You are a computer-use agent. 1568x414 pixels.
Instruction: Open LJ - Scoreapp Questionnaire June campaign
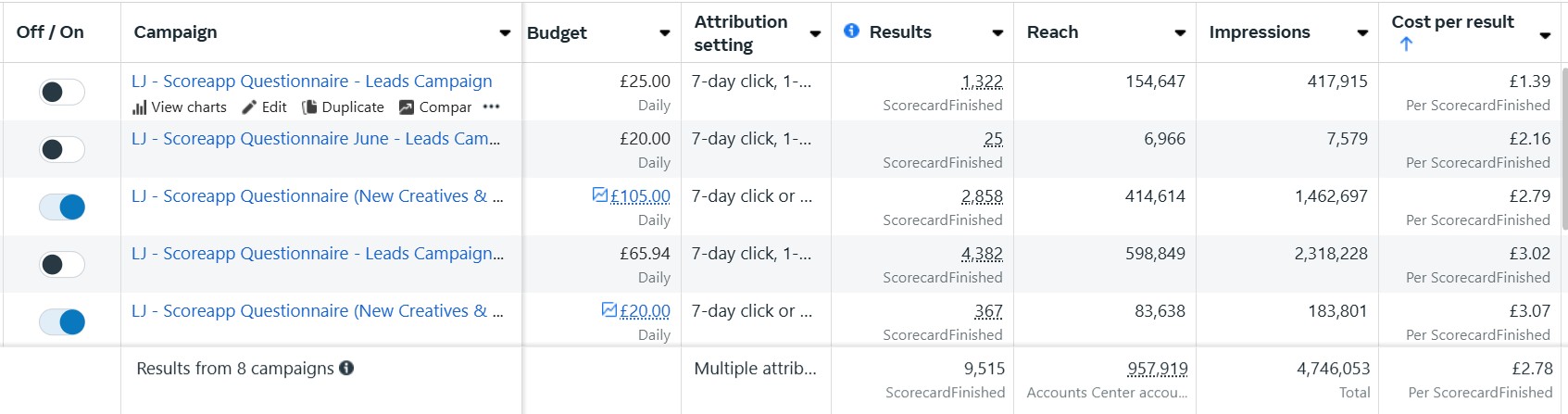click(x=316, y=139)
